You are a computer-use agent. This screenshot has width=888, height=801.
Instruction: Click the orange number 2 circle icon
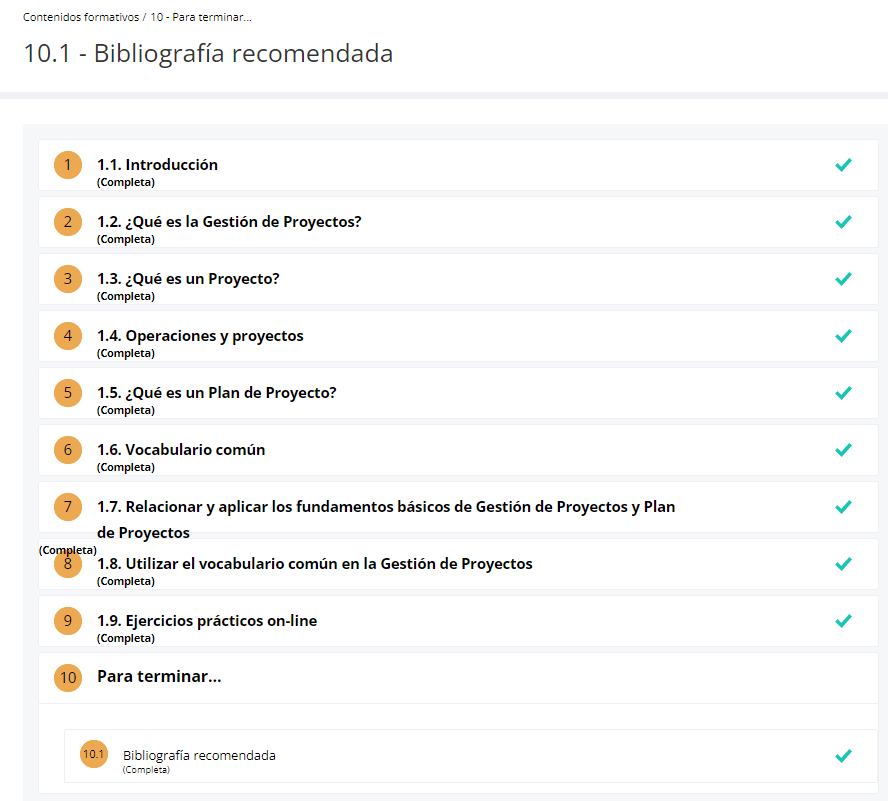coord(68,222)
